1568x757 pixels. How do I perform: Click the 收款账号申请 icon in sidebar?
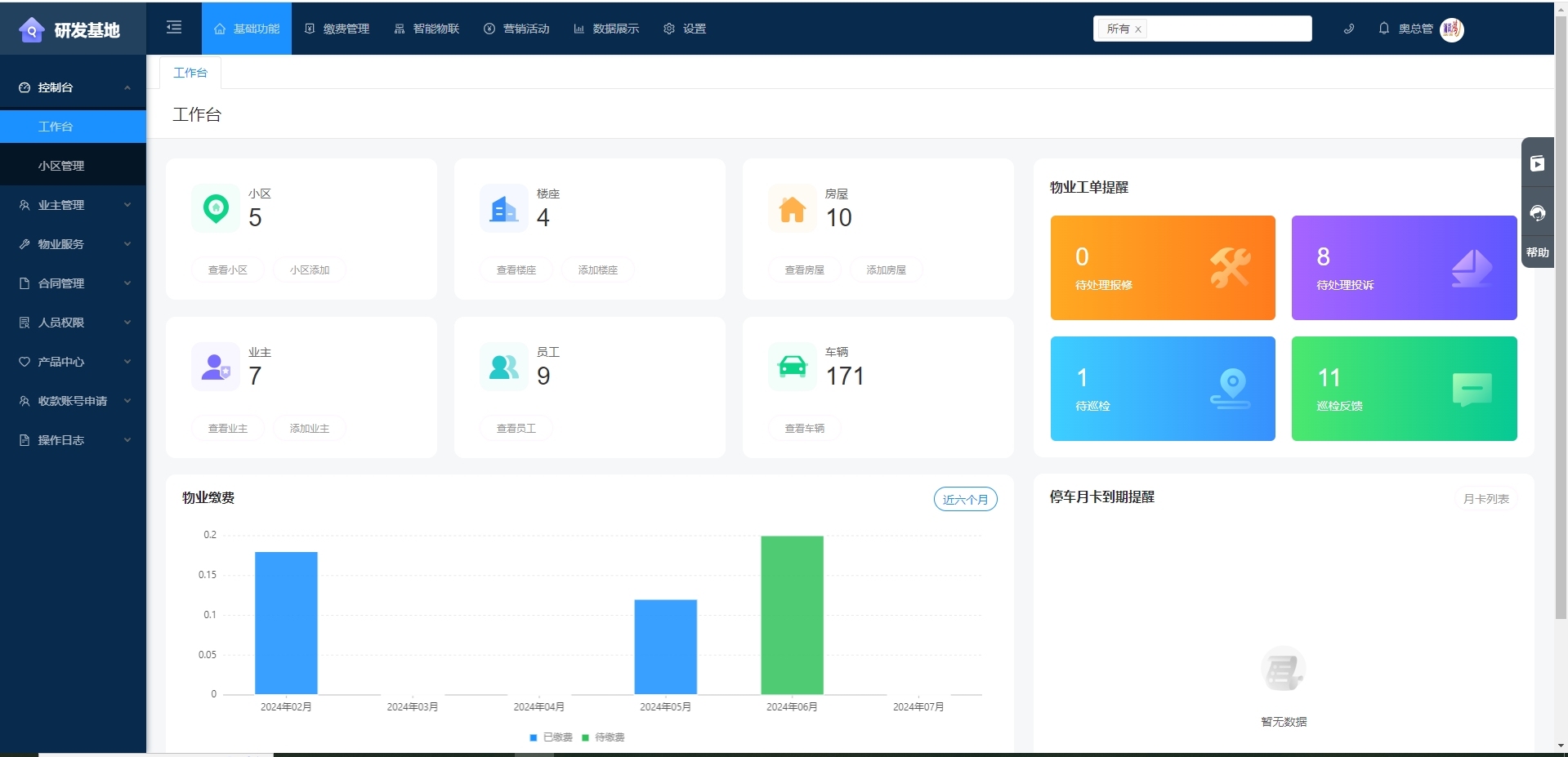[x=25, y=401]
